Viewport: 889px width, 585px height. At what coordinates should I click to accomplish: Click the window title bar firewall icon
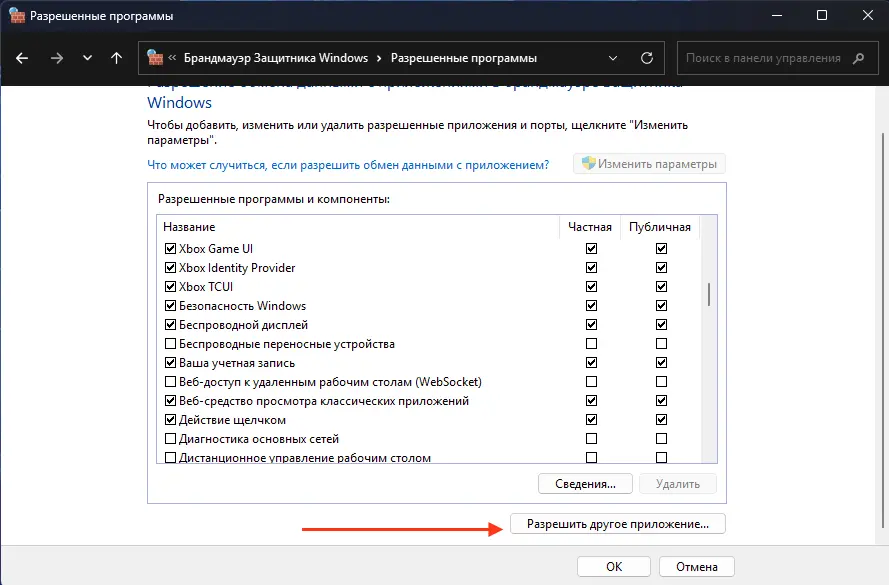(14, 16)
